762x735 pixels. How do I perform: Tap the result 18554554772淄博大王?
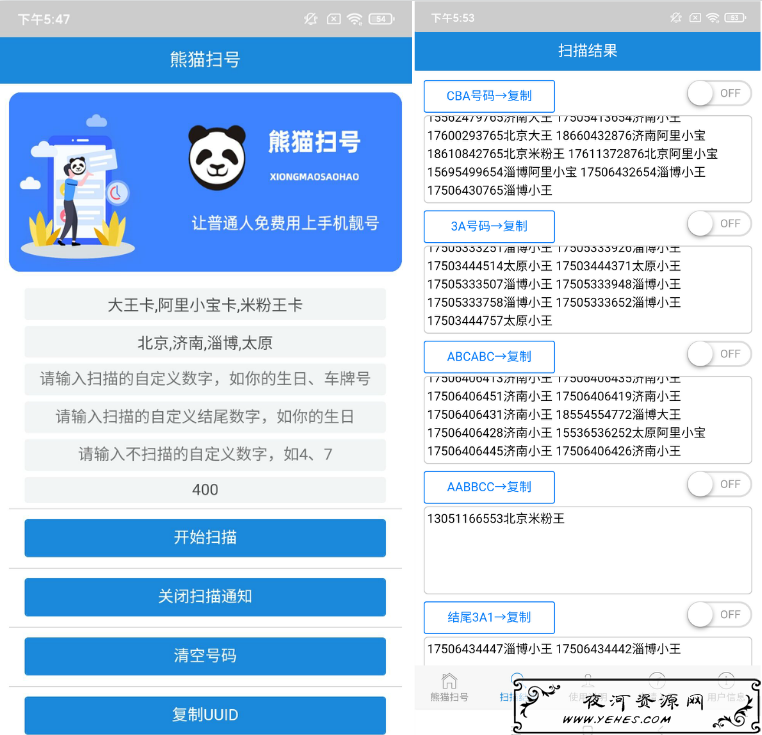(x=618, y=415)
